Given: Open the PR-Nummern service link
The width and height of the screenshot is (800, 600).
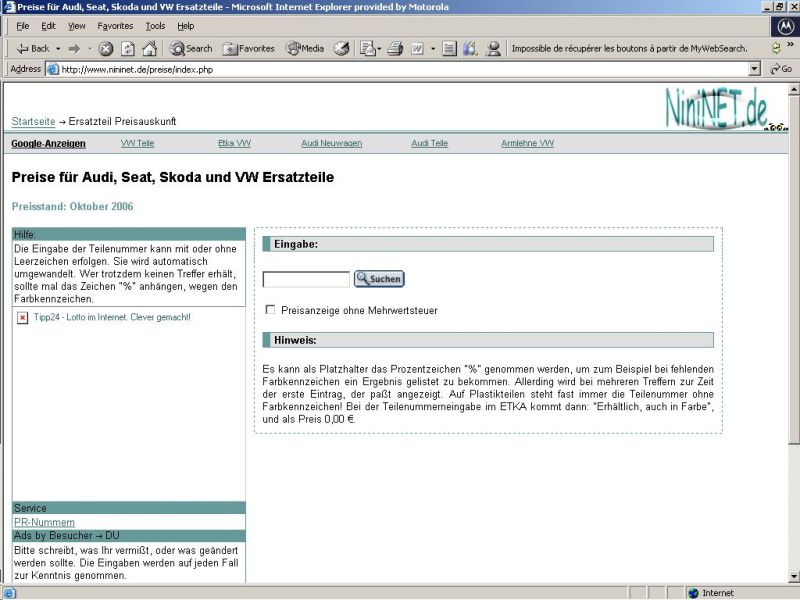Looking at the screenshot, I should coord(44,522).
